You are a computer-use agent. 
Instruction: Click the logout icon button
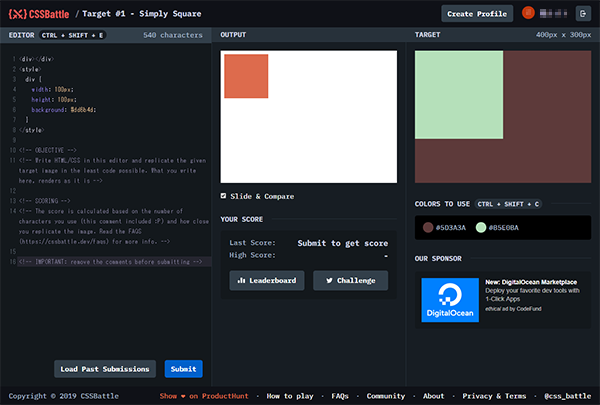[583, 14]
